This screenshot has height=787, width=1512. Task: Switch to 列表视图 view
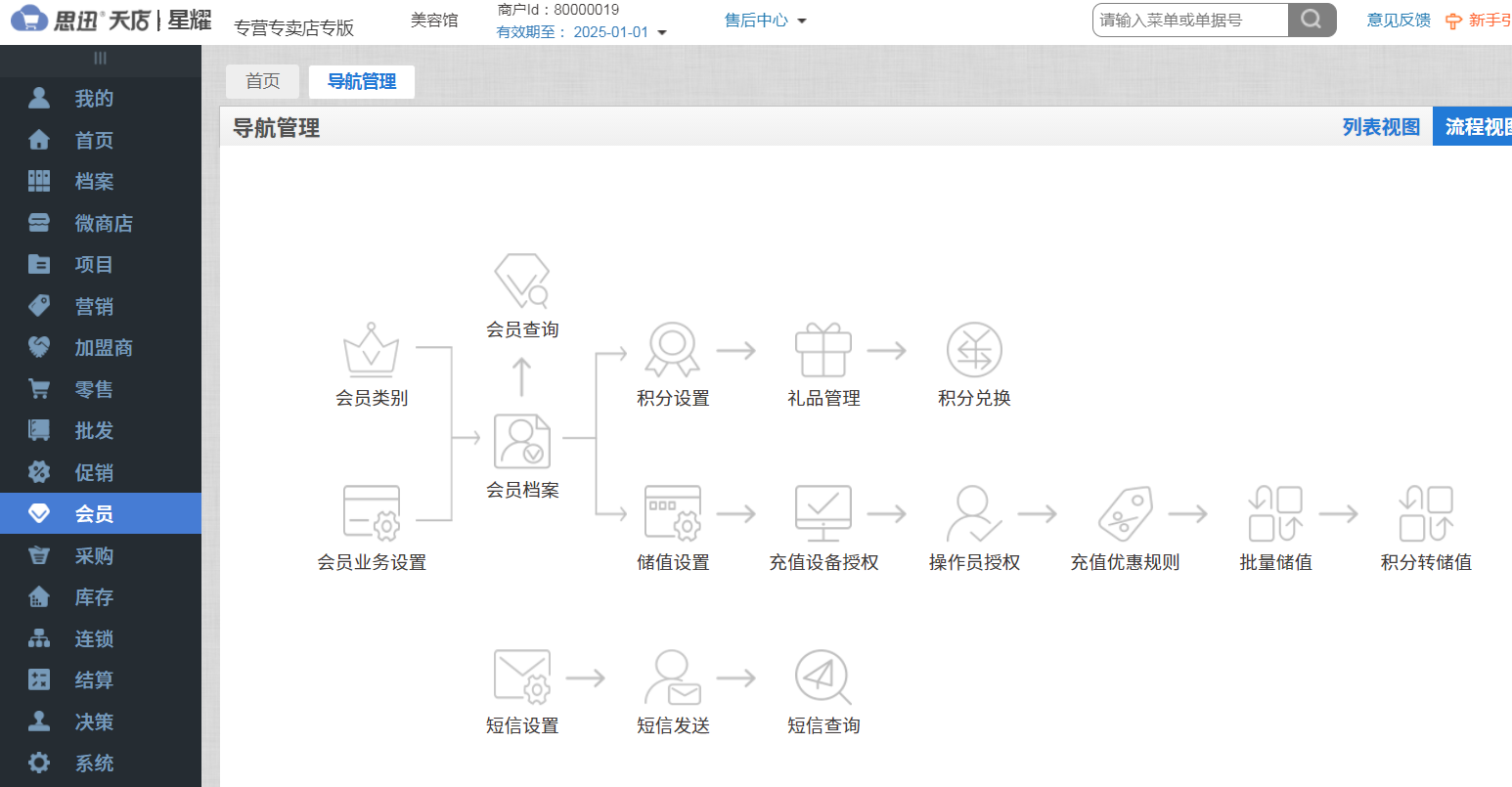pos(1380,126)
